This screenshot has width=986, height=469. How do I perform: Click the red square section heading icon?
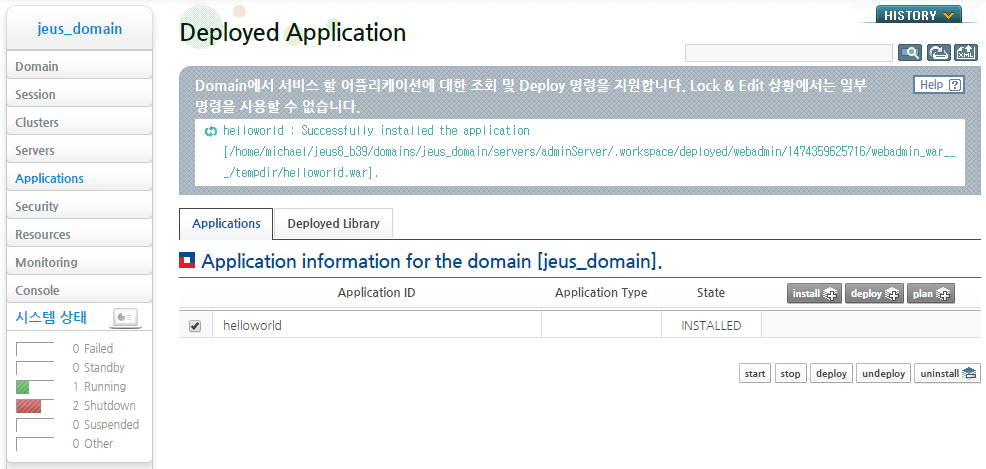pos(187,261)
